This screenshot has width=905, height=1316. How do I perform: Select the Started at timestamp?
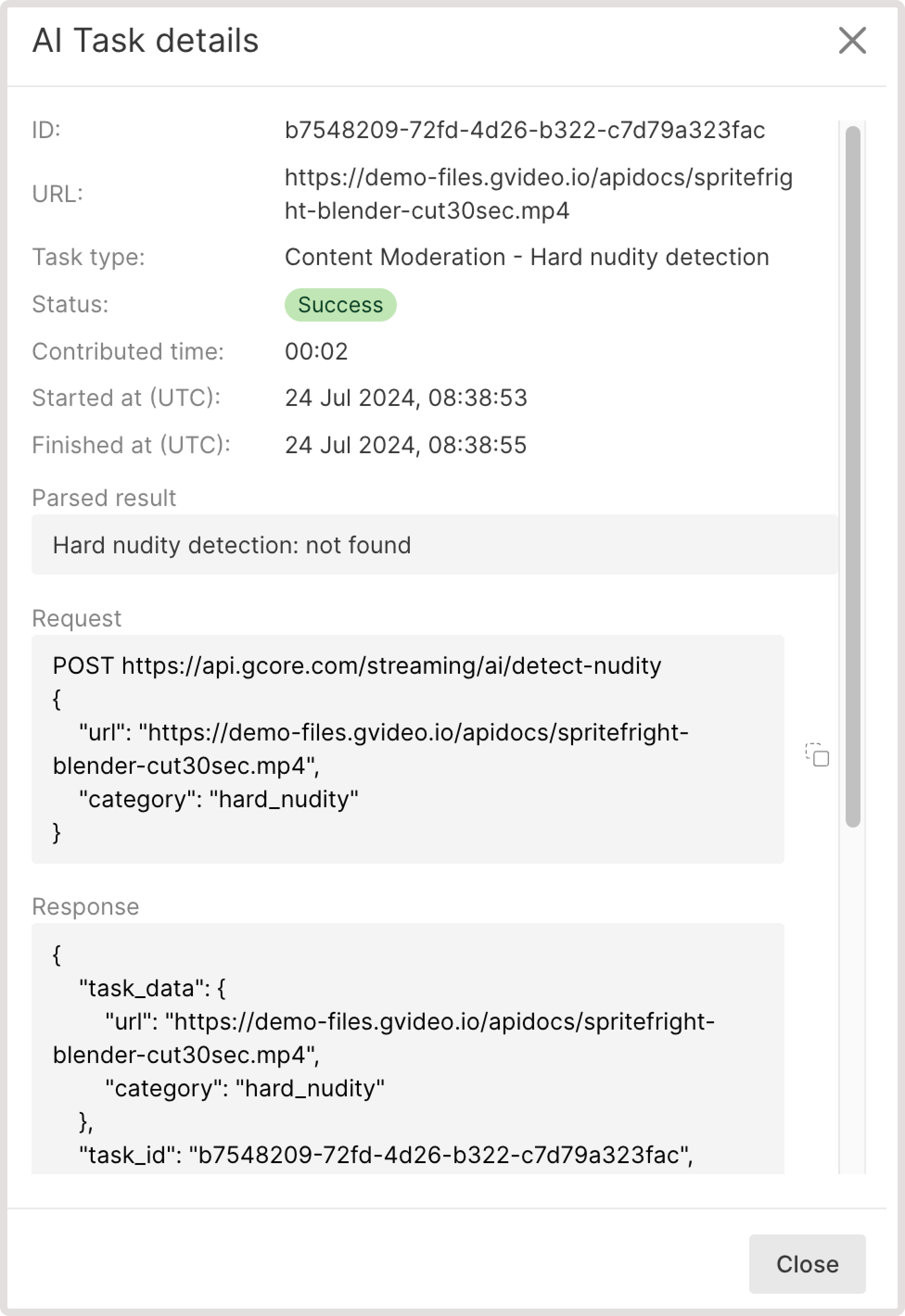(x=406, y=398)
